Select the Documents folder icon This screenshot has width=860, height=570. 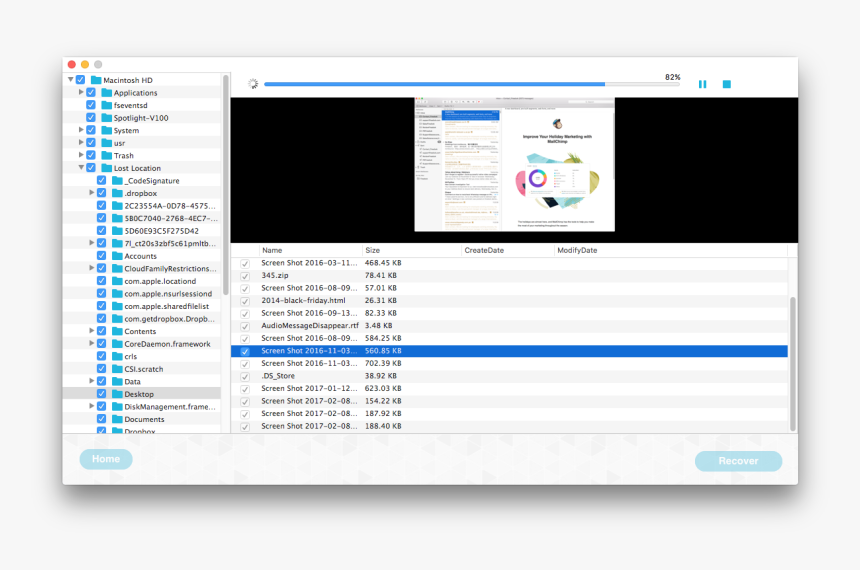point(117,419)
